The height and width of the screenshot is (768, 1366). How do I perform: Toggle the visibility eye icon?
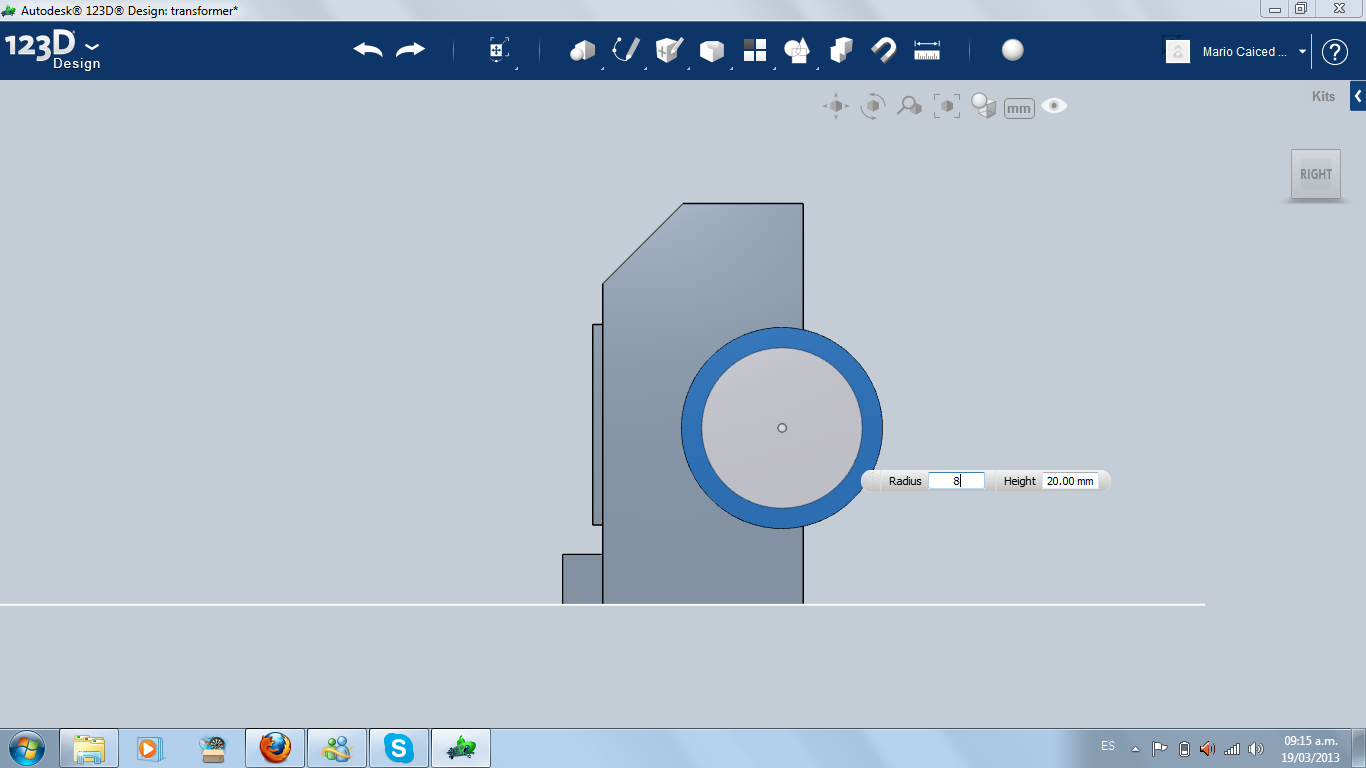tap(1054, 106)
